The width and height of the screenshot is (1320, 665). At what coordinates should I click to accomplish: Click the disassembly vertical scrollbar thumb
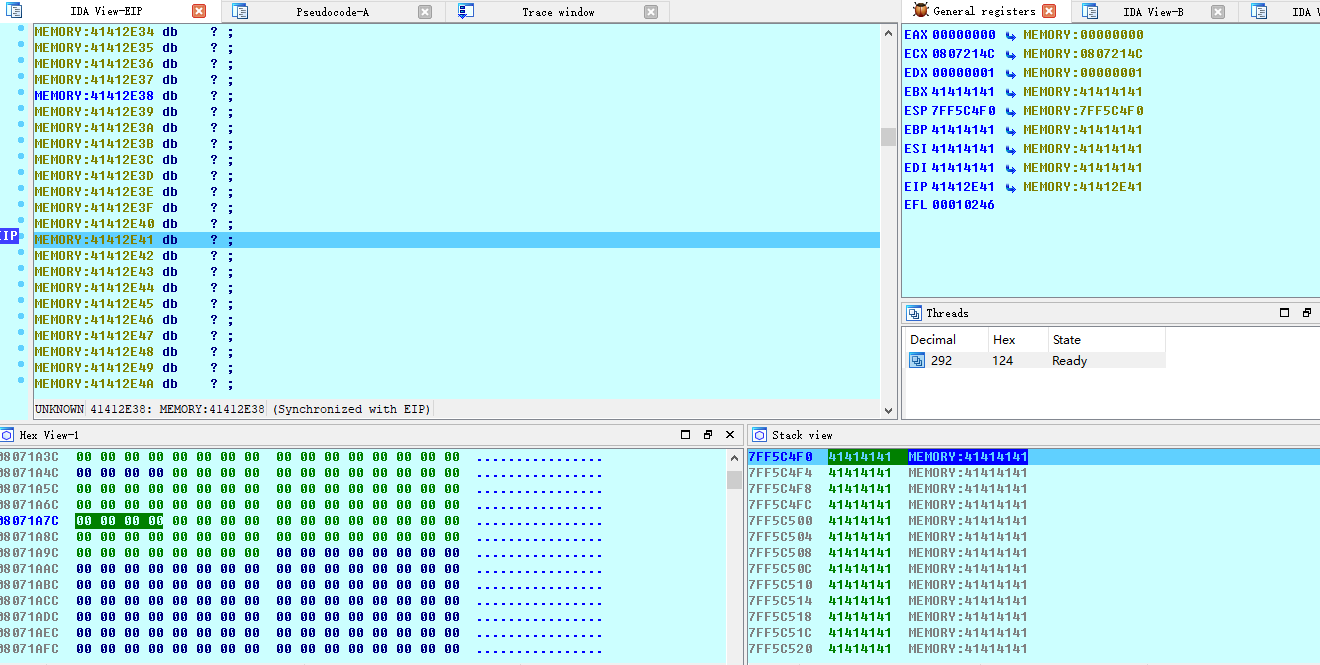889,137
